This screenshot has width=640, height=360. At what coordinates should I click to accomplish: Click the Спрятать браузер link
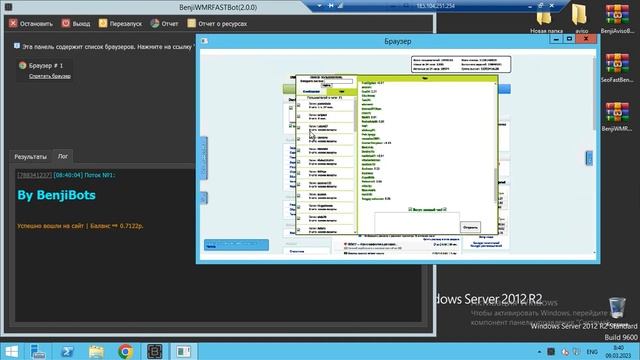pyautogui.click(x=49, y=76)
